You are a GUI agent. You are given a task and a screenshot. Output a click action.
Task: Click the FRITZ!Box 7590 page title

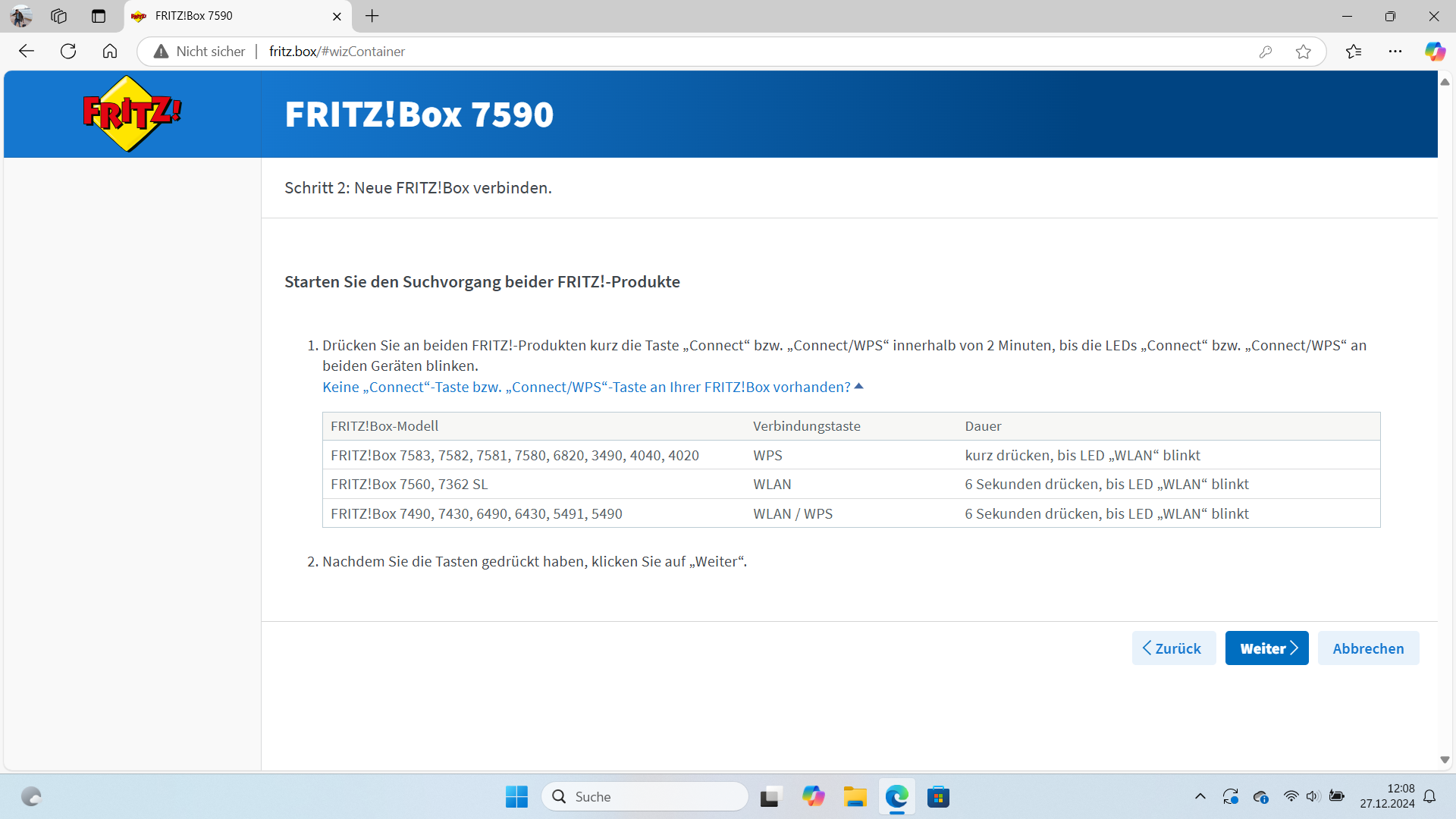(x=419, y=115)
